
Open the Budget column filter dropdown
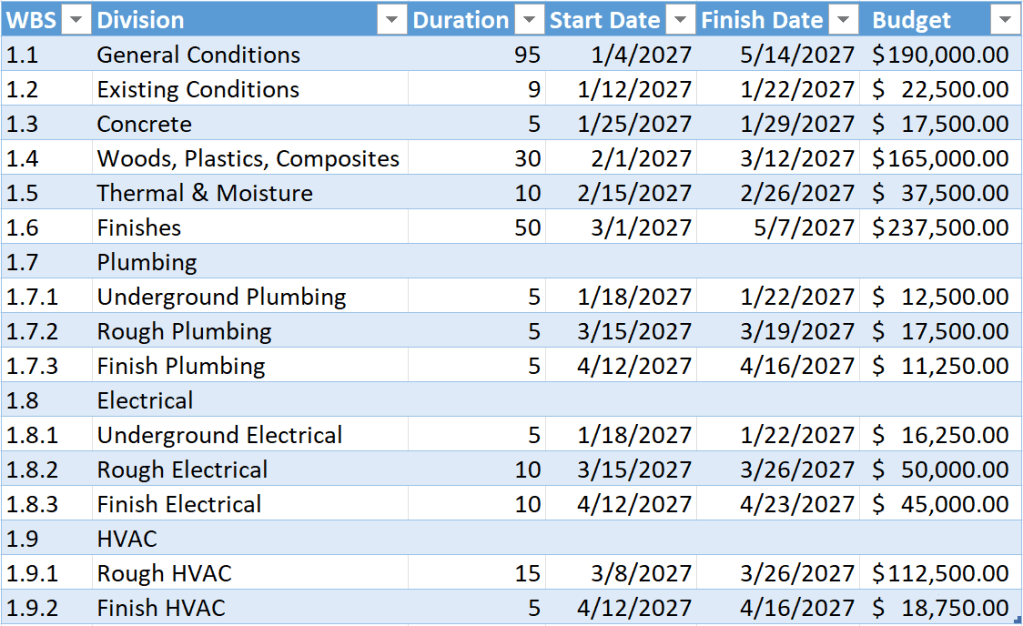point(1005,20)
